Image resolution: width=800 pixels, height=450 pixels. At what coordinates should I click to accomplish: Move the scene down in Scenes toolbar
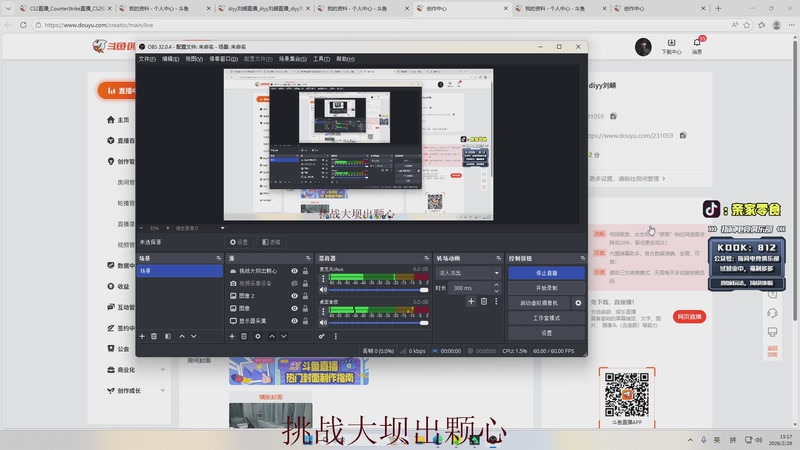(193, 336)
